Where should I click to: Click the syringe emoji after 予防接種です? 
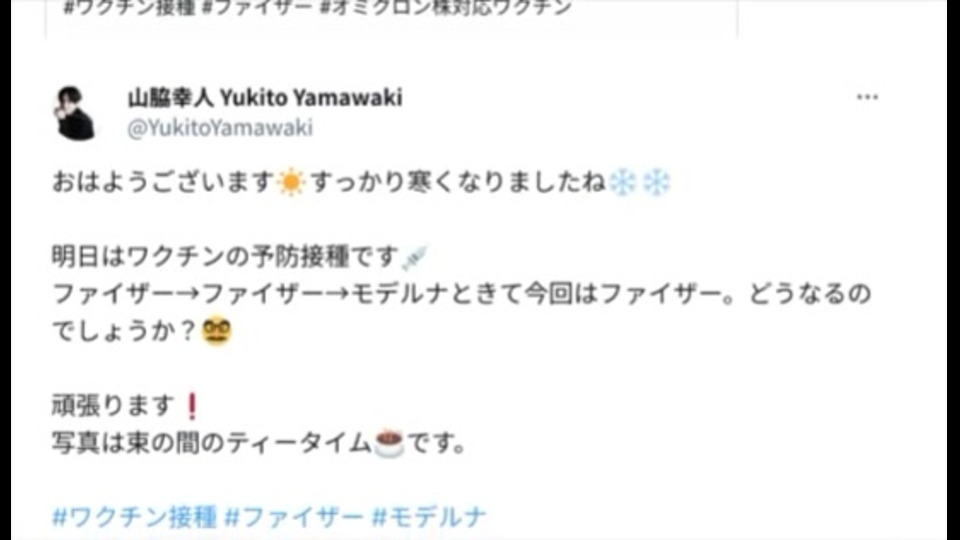click(x=414, y=257)
